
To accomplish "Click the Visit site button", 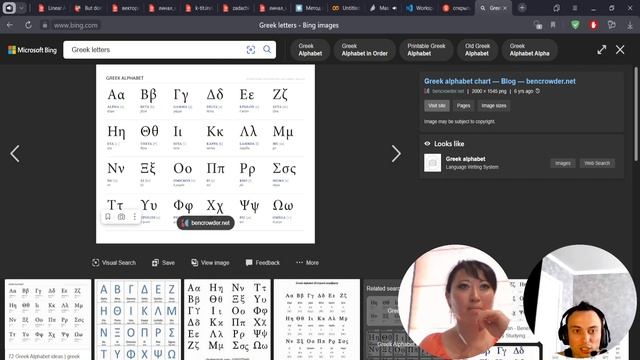I will [437, 106].
